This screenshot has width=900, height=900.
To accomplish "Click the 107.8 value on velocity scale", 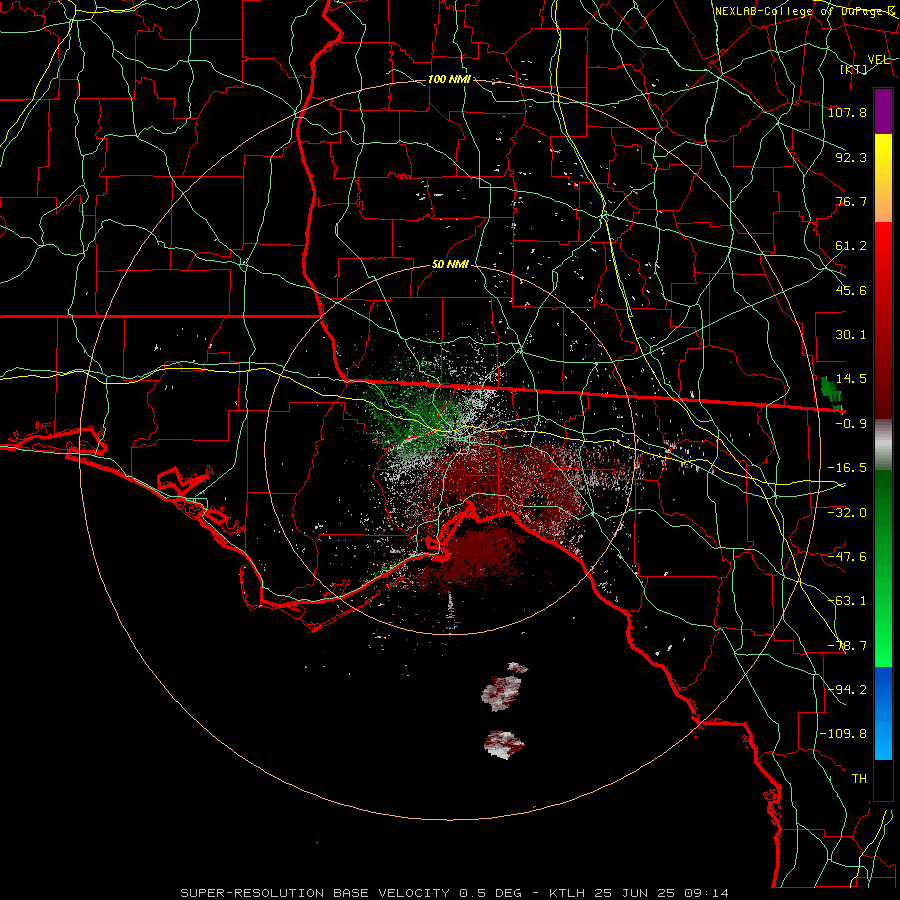I will pyautogui.click(x=847, y=112).
